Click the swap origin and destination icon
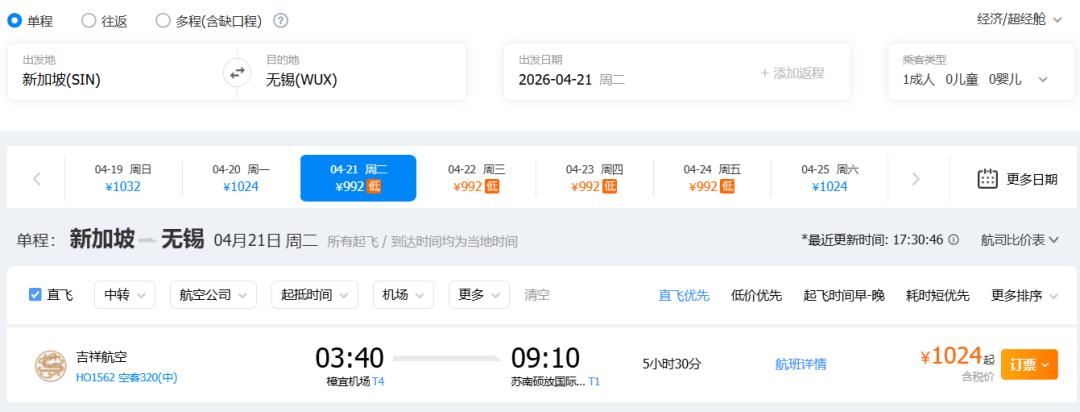 [x=237, y=72]
